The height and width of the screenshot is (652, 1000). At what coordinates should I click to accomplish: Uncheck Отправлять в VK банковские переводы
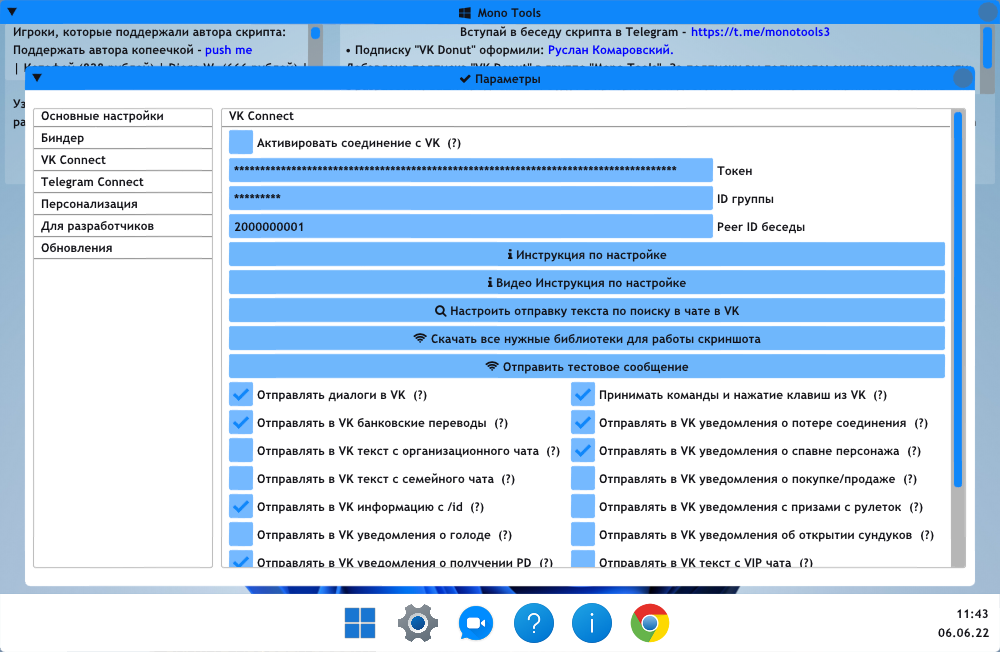click(x=241, y=423)
